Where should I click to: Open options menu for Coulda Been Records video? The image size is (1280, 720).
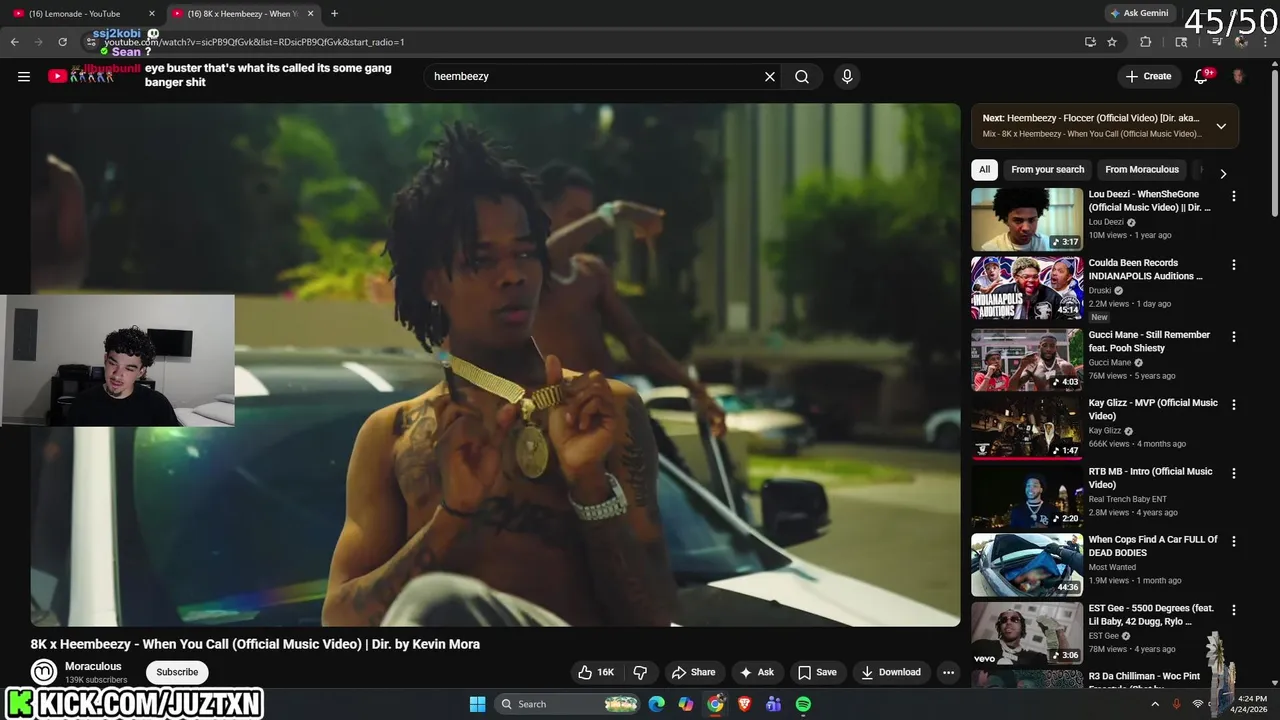[1233, 265]
